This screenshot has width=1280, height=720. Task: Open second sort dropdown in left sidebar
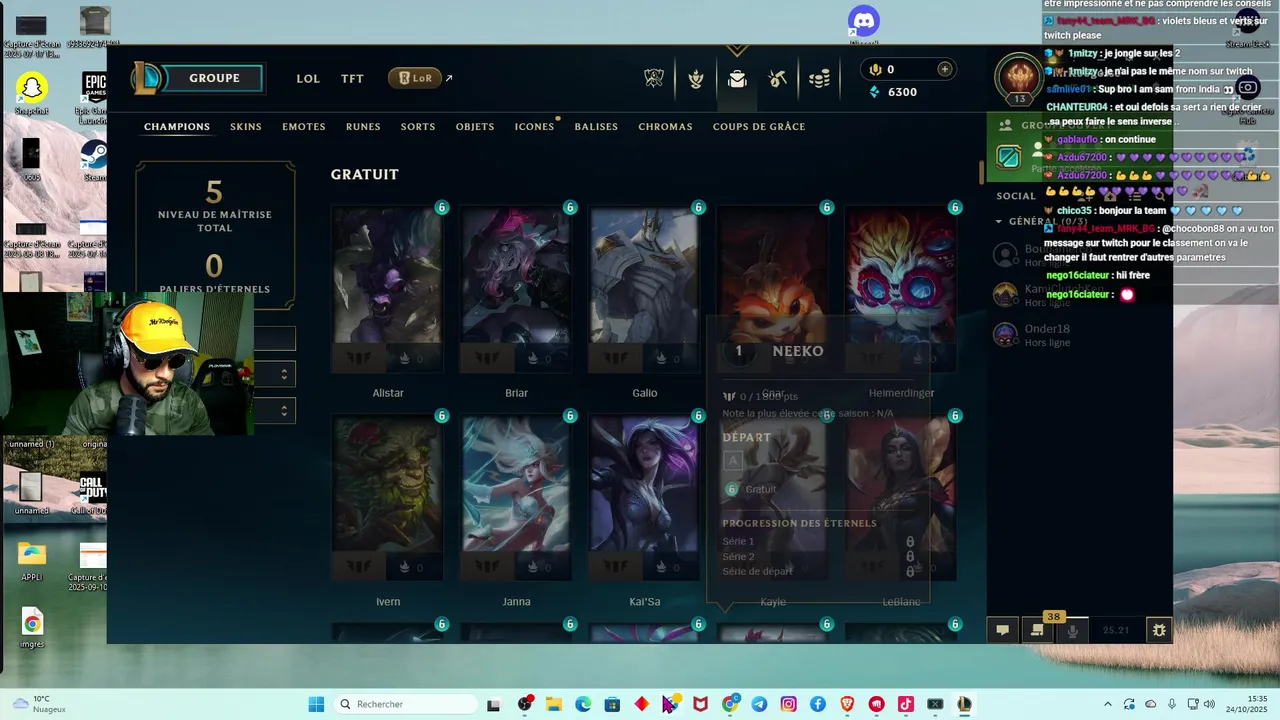[274, 410]
